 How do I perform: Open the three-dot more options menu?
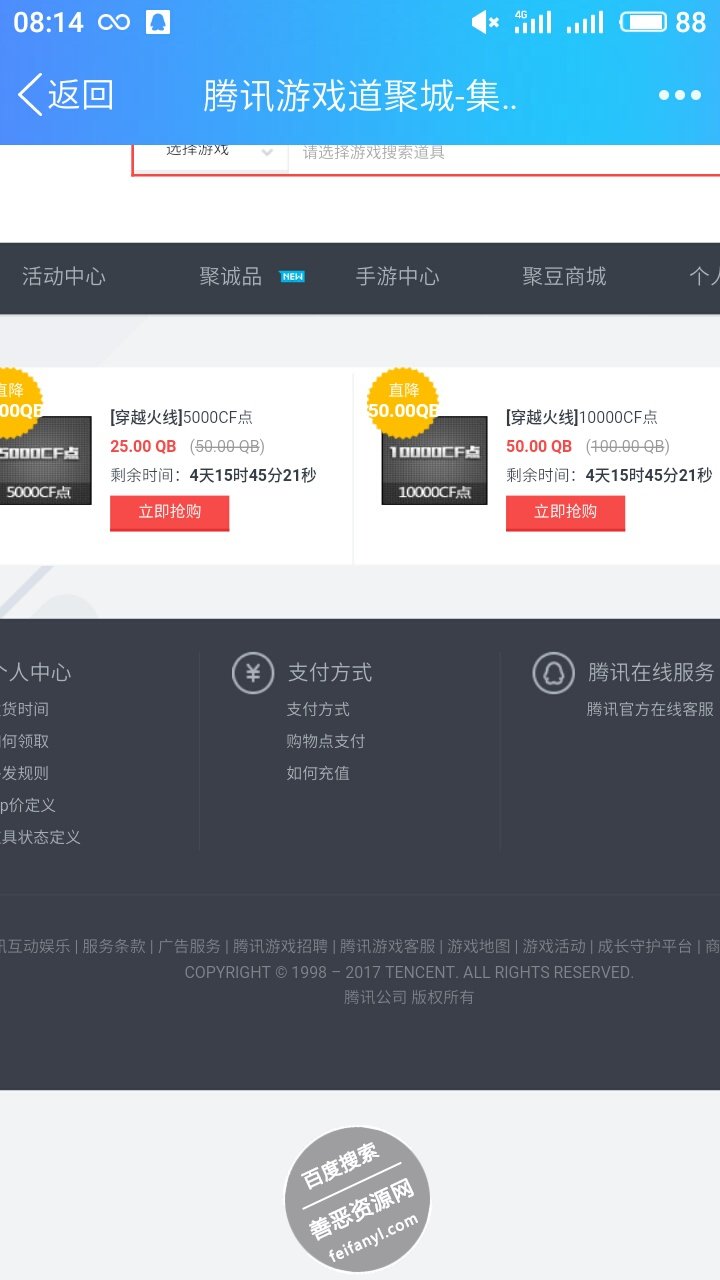679,95
